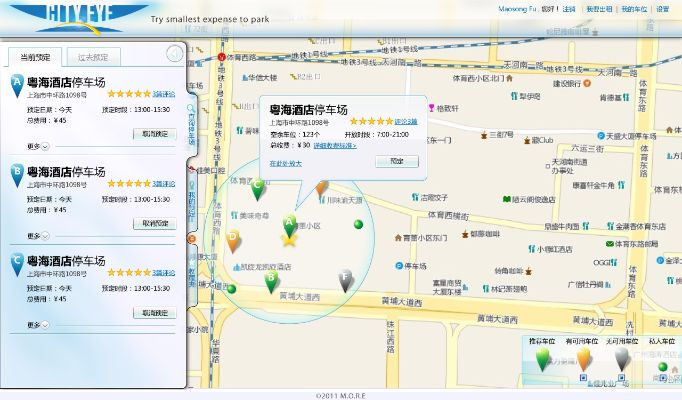Toggle checkbox under green private-spot legend dot
Viewport: 682px width, 400px height.
click(x=663, y=378)
